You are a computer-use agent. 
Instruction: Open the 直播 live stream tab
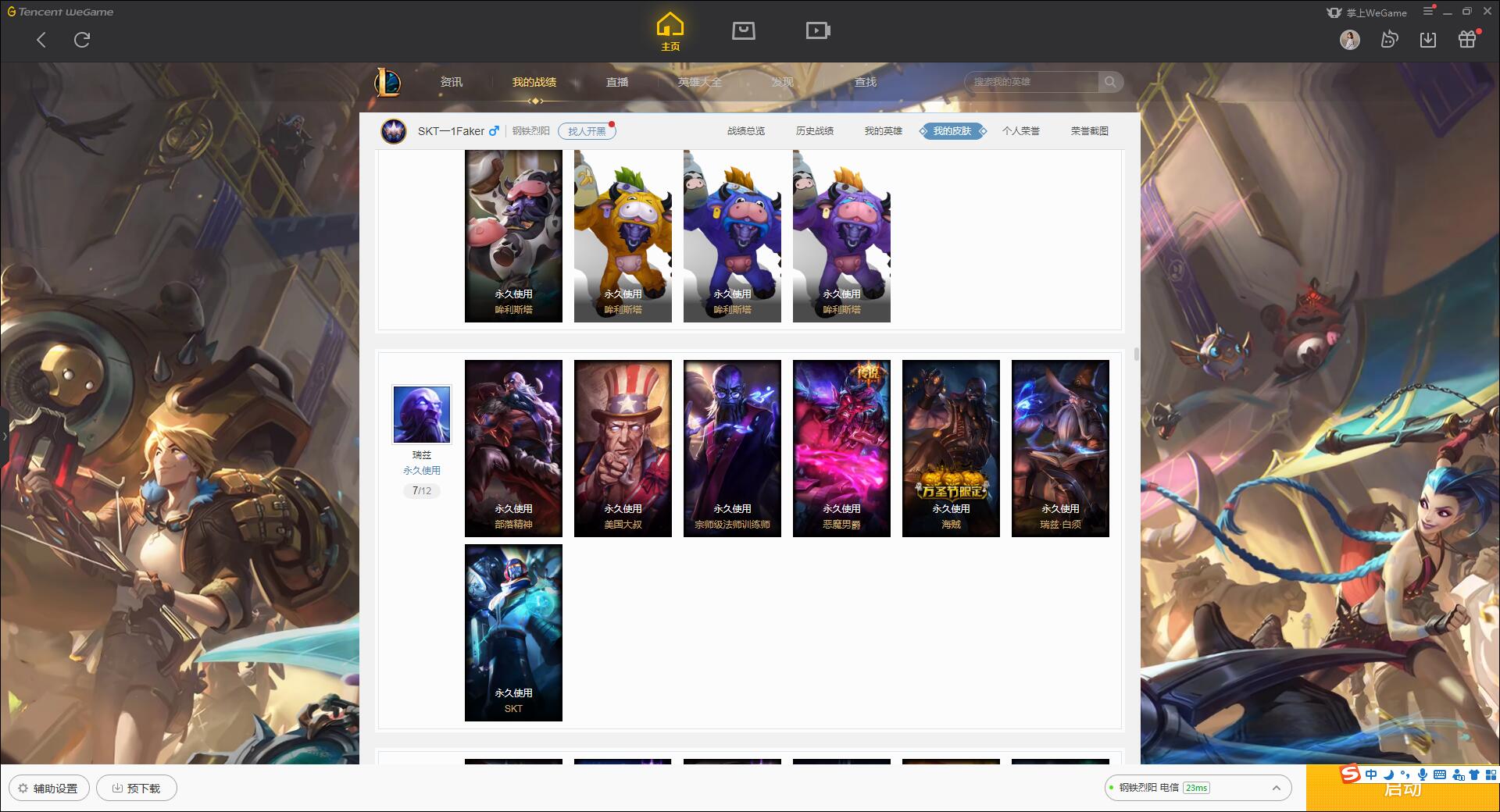[617, 82]
